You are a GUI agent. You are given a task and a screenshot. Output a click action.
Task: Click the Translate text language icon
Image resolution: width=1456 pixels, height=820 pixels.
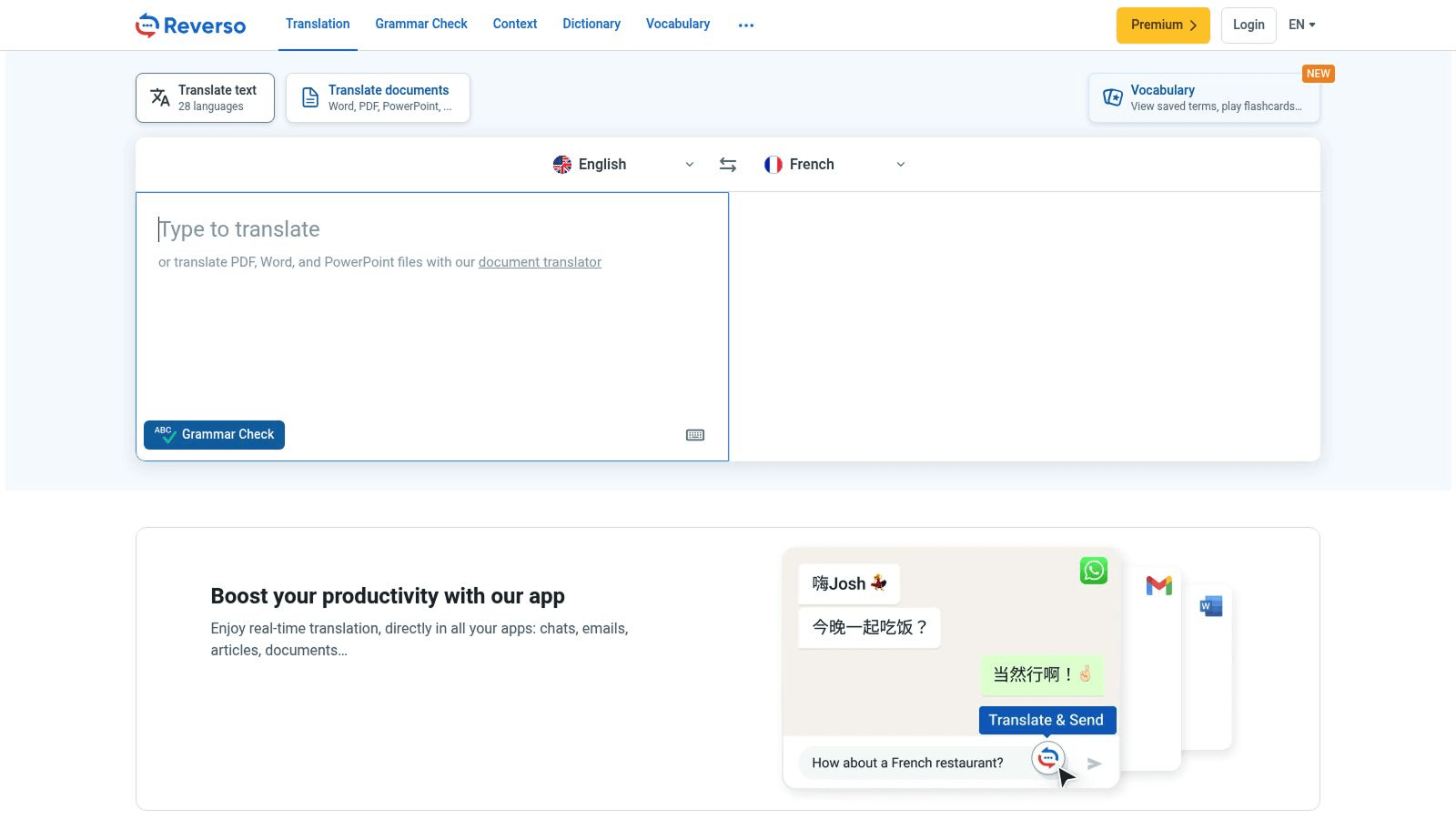(160, 97)
